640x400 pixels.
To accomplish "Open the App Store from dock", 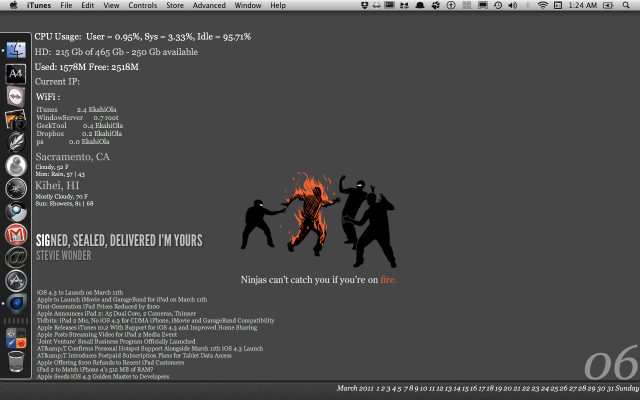I will (x=16, y=280).
